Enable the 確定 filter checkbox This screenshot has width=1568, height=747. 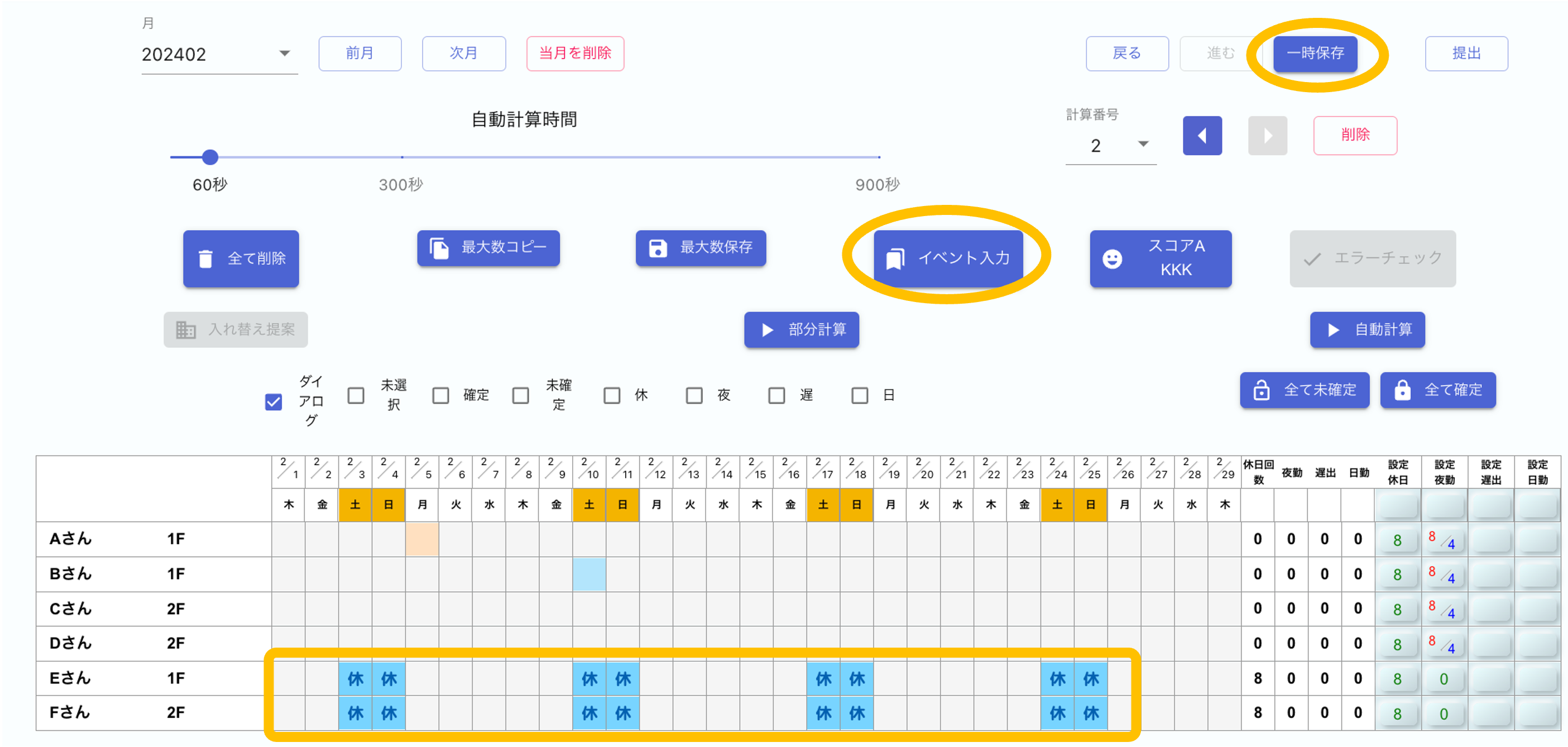(440, 396)
